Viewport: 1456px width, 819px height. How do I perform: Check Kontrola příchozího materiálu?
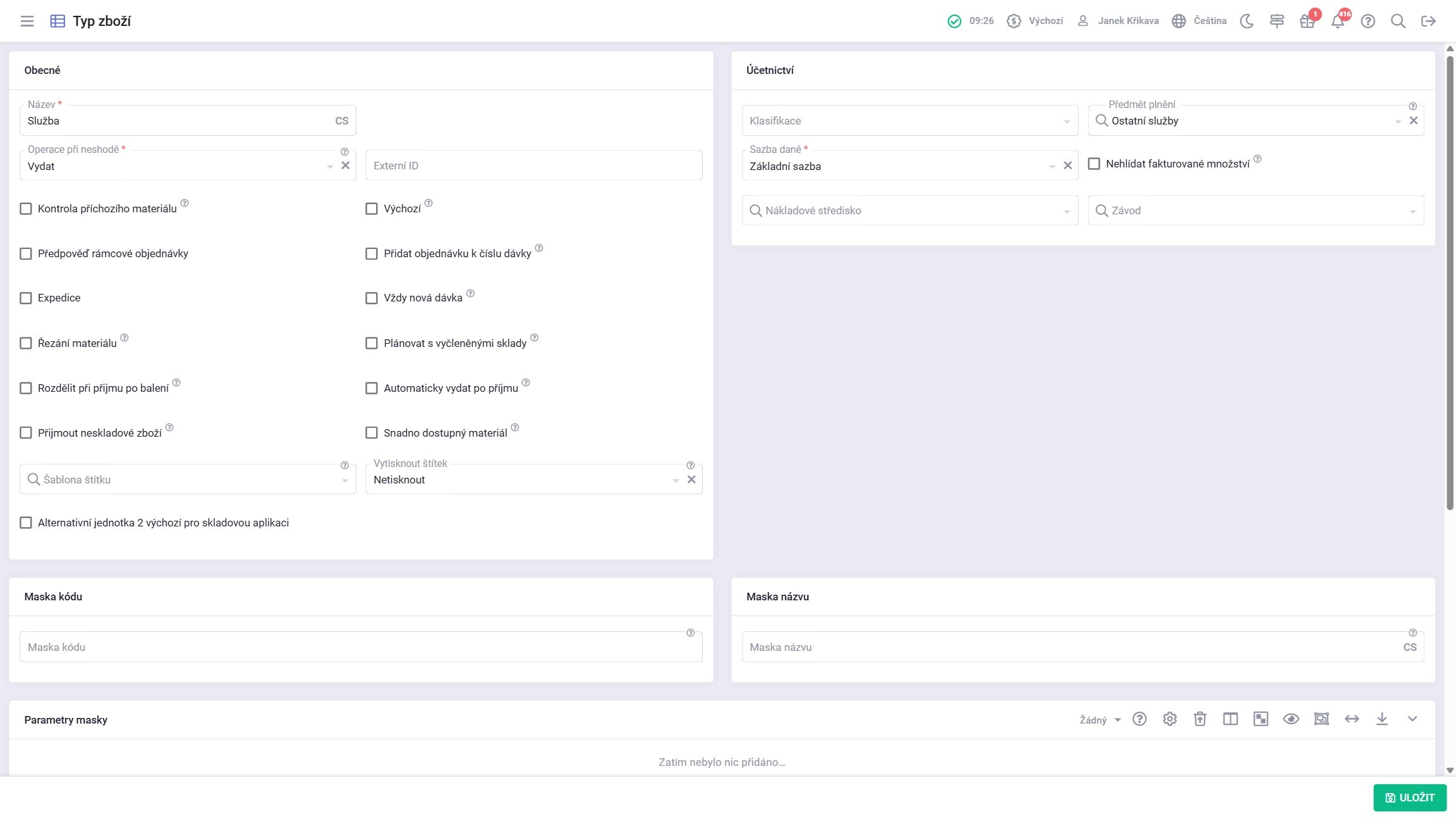pos(26,209)
